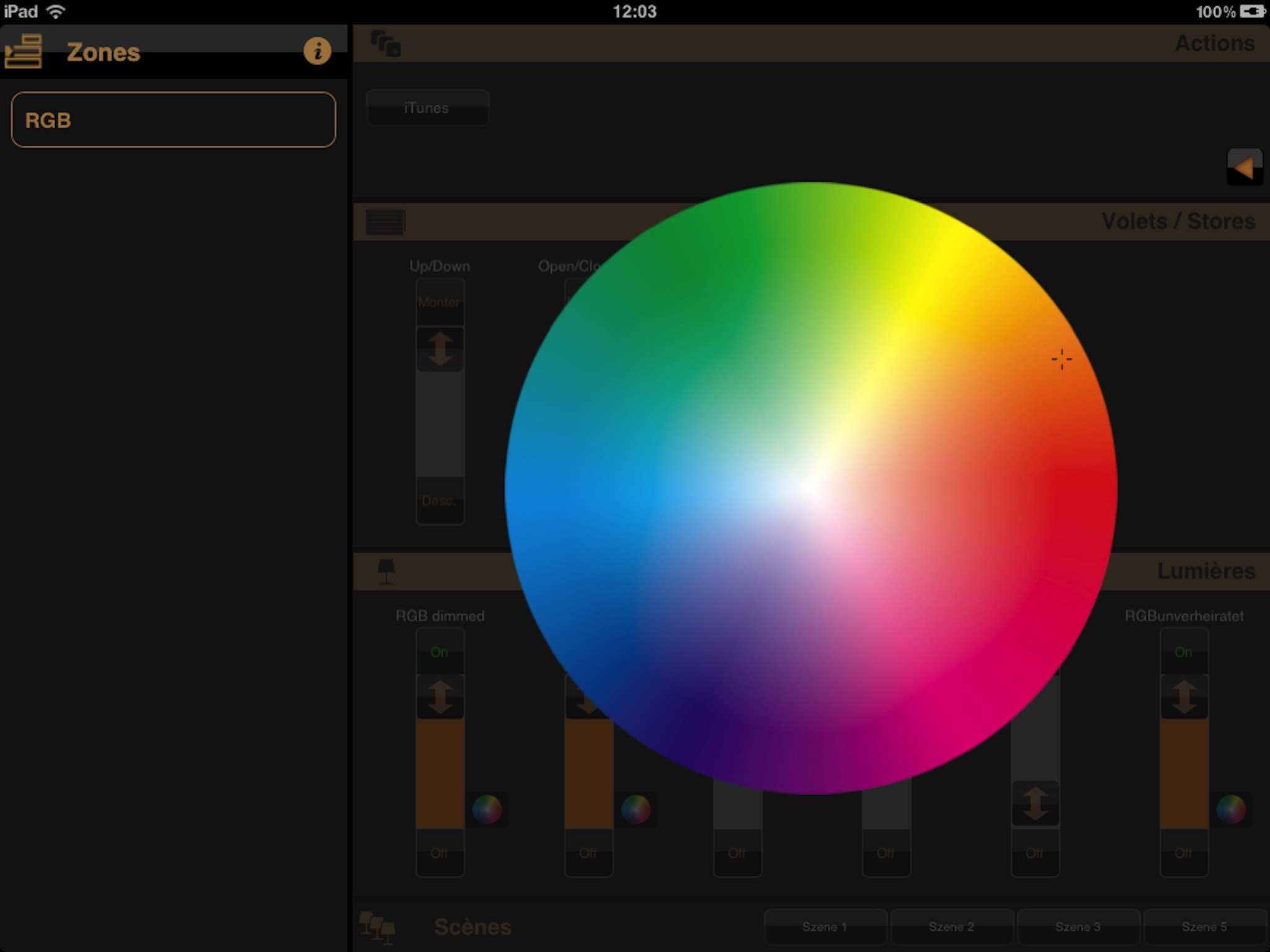Viewport: 1270px width, 952px height.
Task: Open the second light's small color wheel icon
Action: click(x=636, y=809)
